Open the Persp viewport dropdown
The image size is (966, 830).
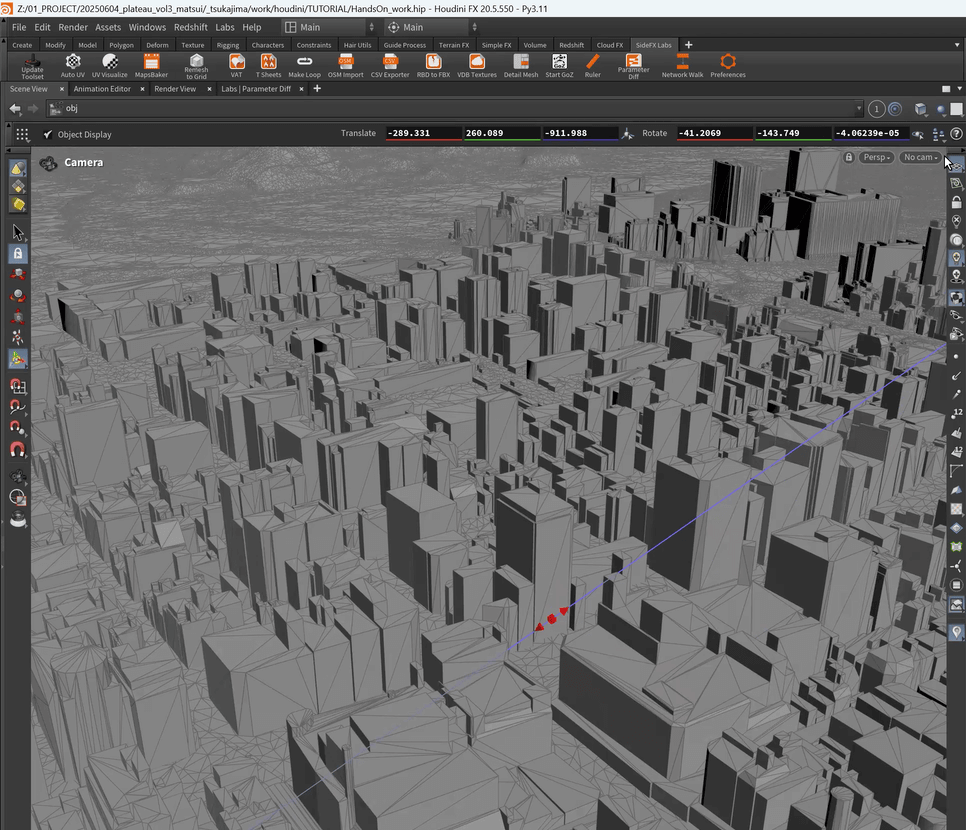click(x=877, y=157)
